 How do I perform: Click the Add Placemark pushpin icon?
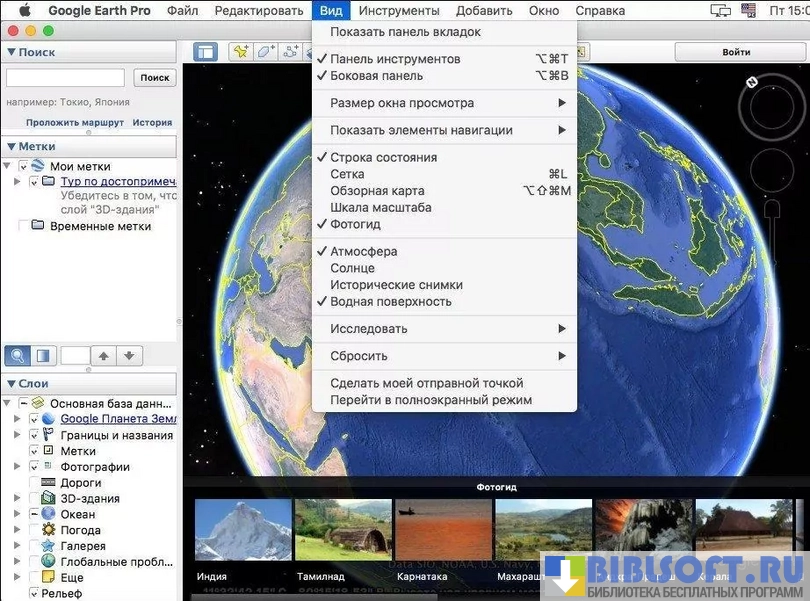[x=240, y=52]
